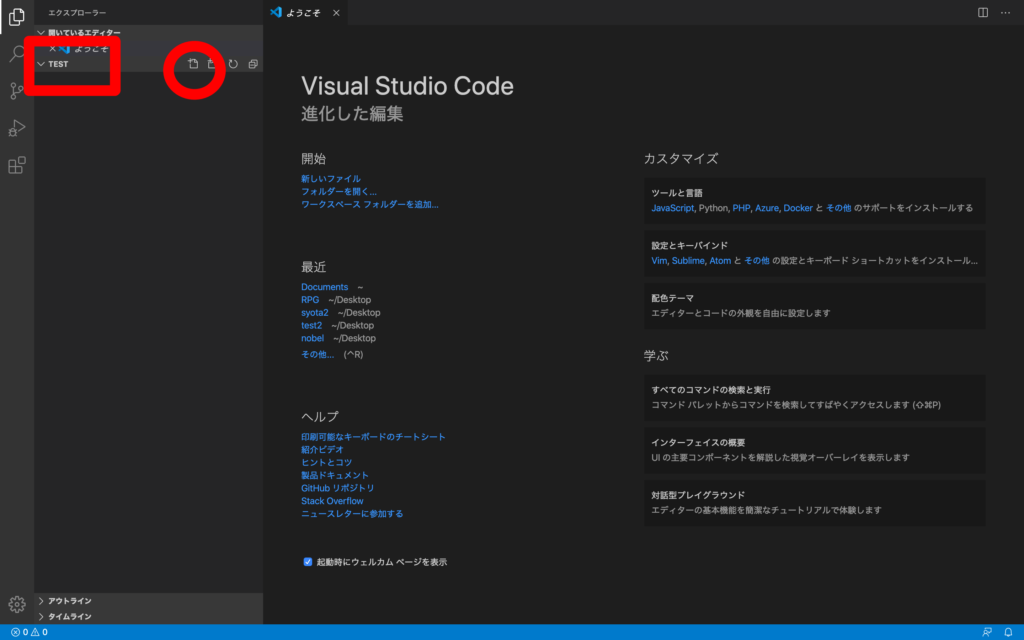This screenshot has width=1024, height=640.
Task: Install Docker support
Action: (798, 208)
